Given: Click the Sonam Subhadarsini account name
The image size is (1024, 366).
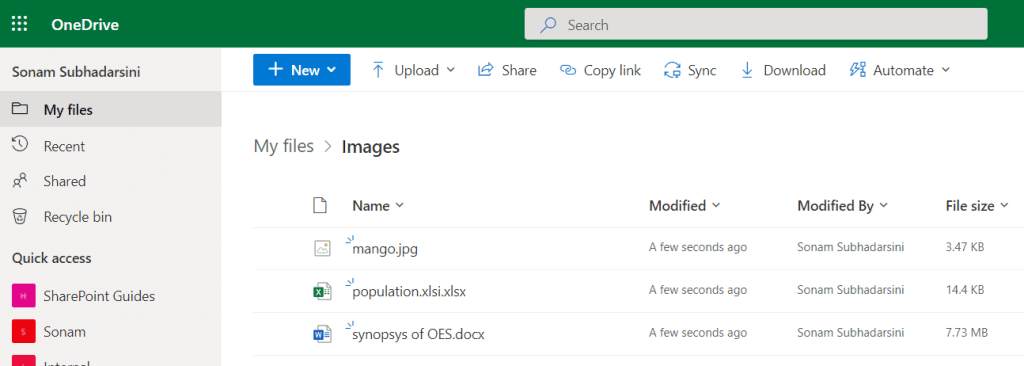Looking at the screenshot, I should pos(76,71).
